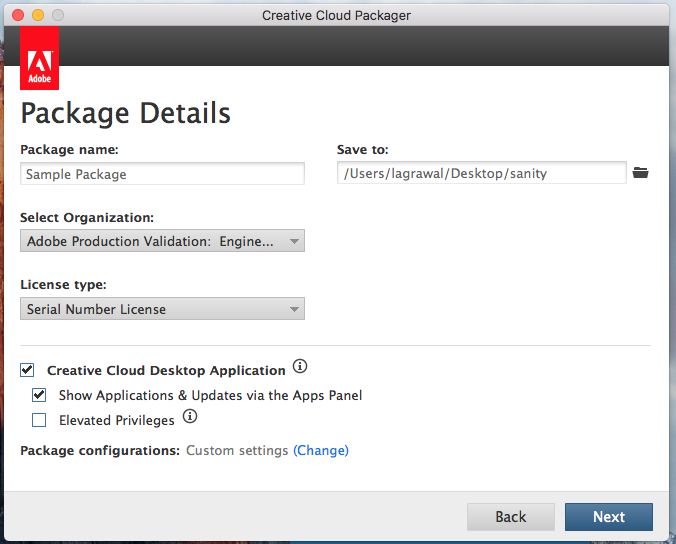Click the Change link for package configurations
676x544 pixels.
click(x=321, y=451)
